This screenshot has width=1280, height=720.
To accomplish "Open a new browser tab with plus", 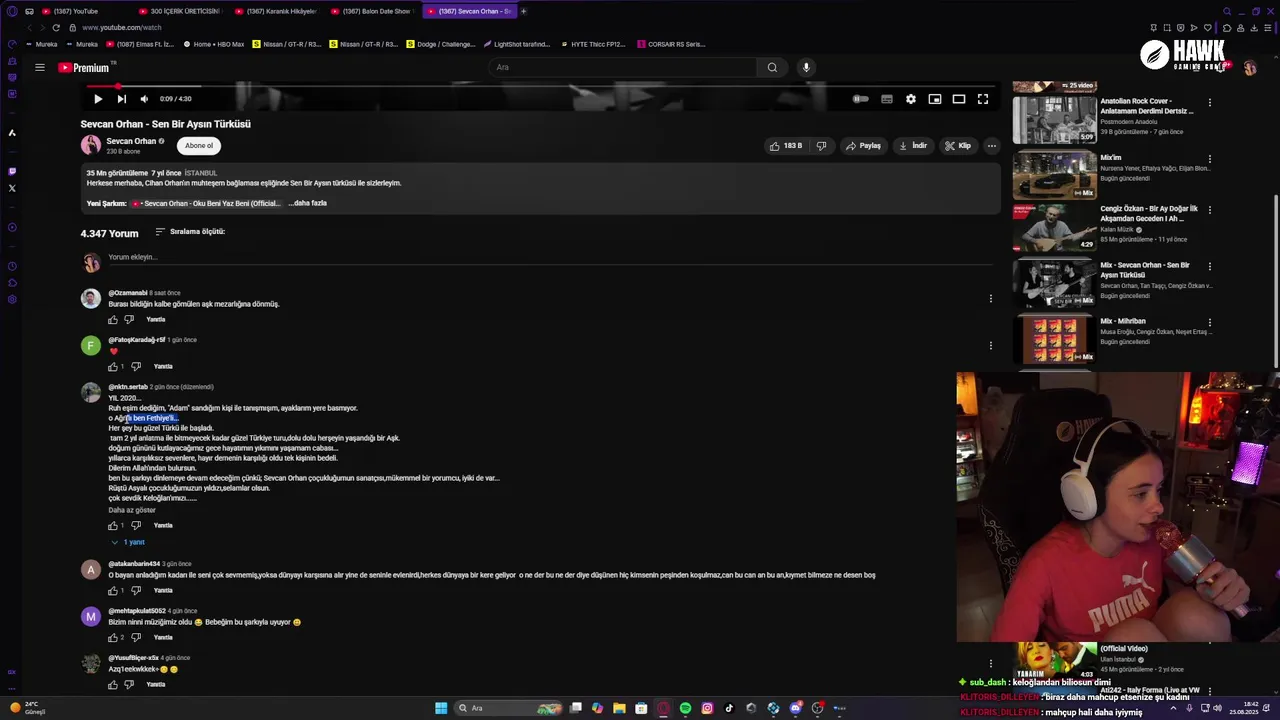I will (523, 11).
